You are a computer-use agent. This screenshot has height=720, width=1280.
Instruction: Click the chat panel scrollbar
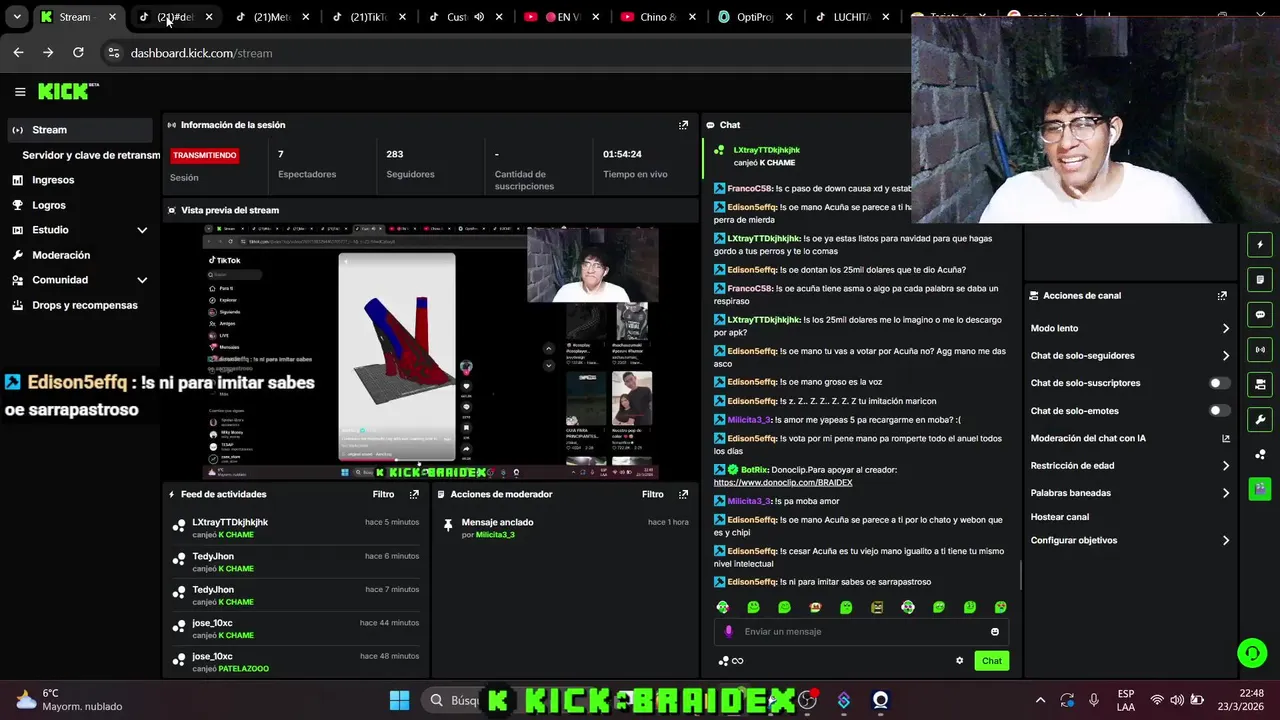tap(1020, 575)
